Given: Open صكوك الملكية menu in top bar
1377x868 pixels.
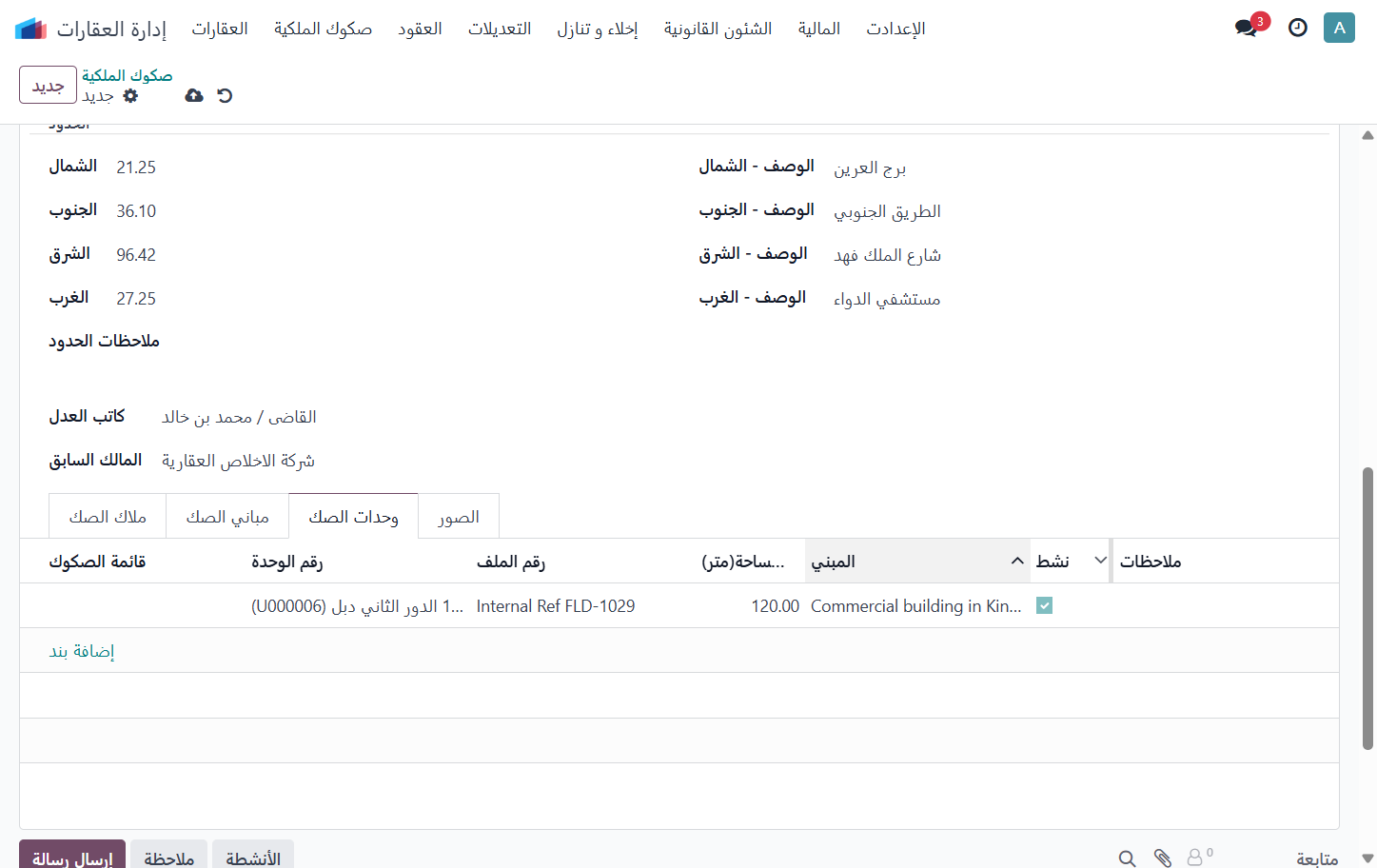Looking at the screenshot, I should tap(323, 29).
